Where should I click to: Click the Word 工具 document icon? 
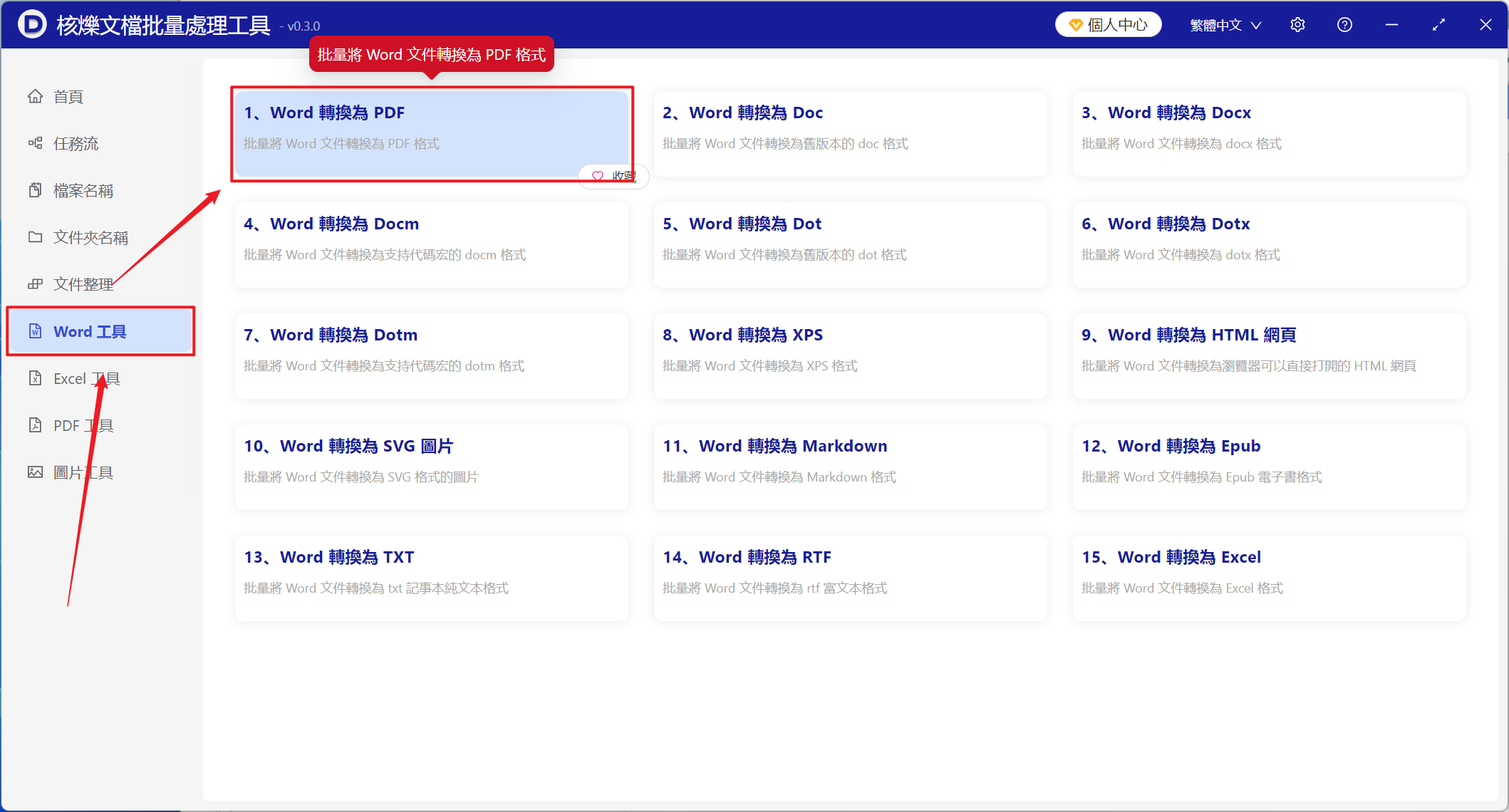[35, 331]
